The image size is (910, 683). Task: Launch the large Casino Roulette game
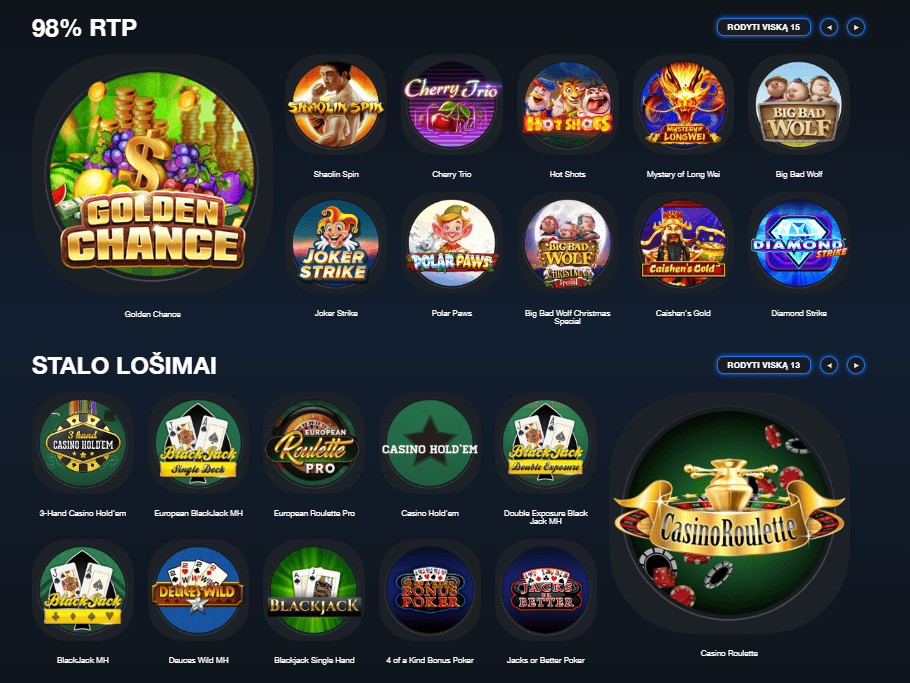tap(729, 514)
